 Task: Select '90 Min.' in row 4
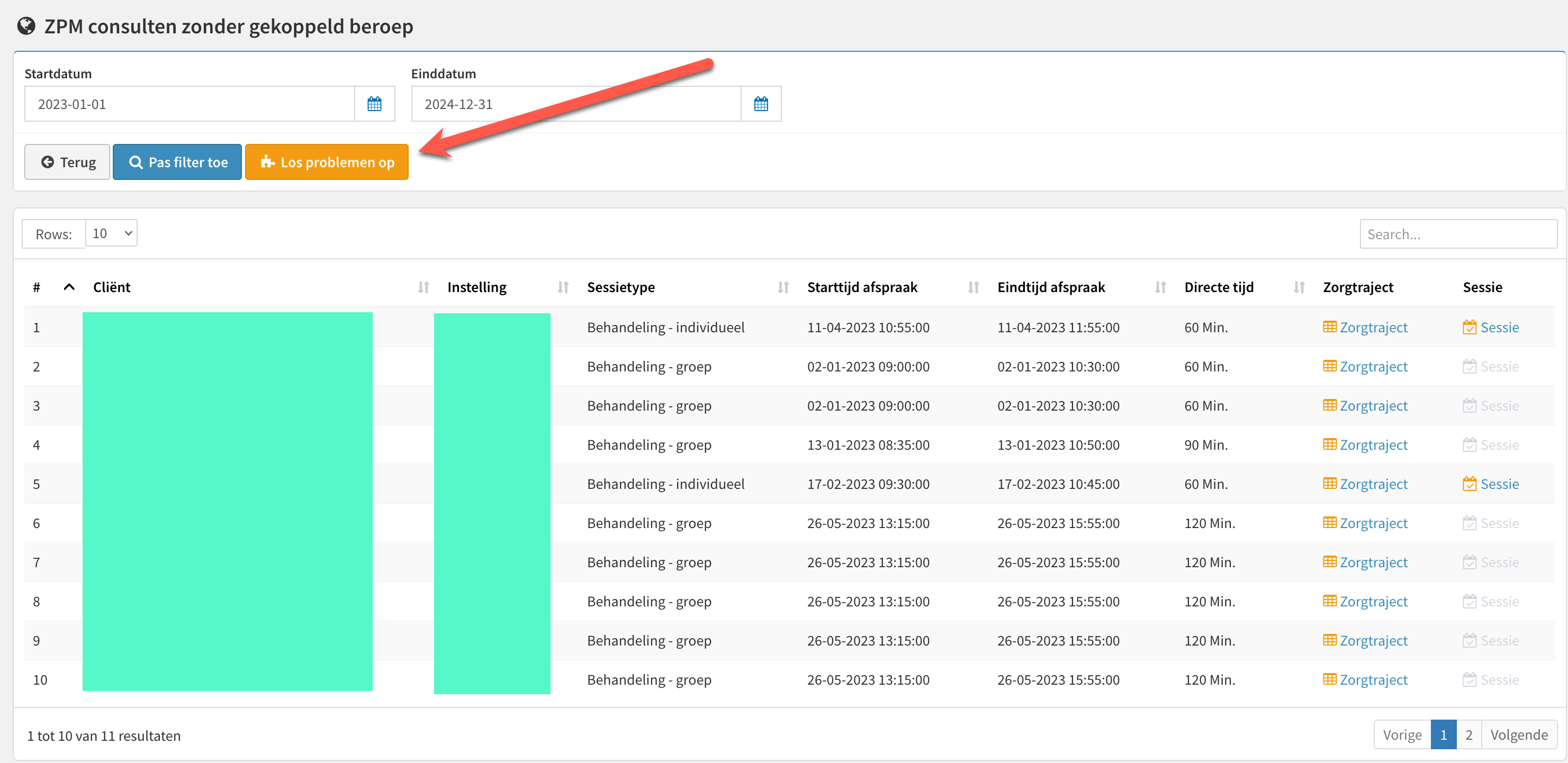click(1206, 445)
